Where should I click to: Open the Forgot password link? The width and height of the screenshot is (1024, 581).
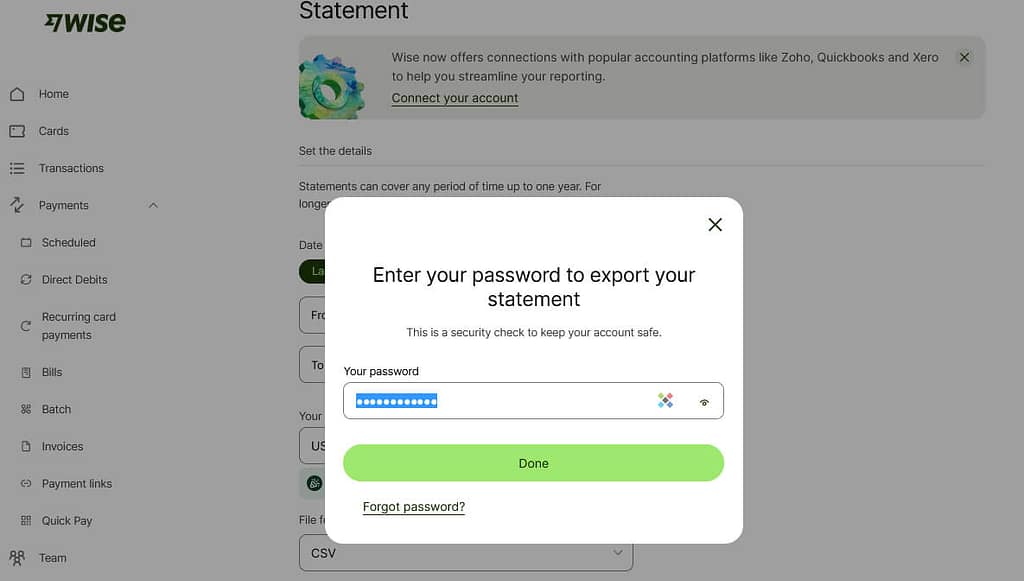tap(413, 507)
